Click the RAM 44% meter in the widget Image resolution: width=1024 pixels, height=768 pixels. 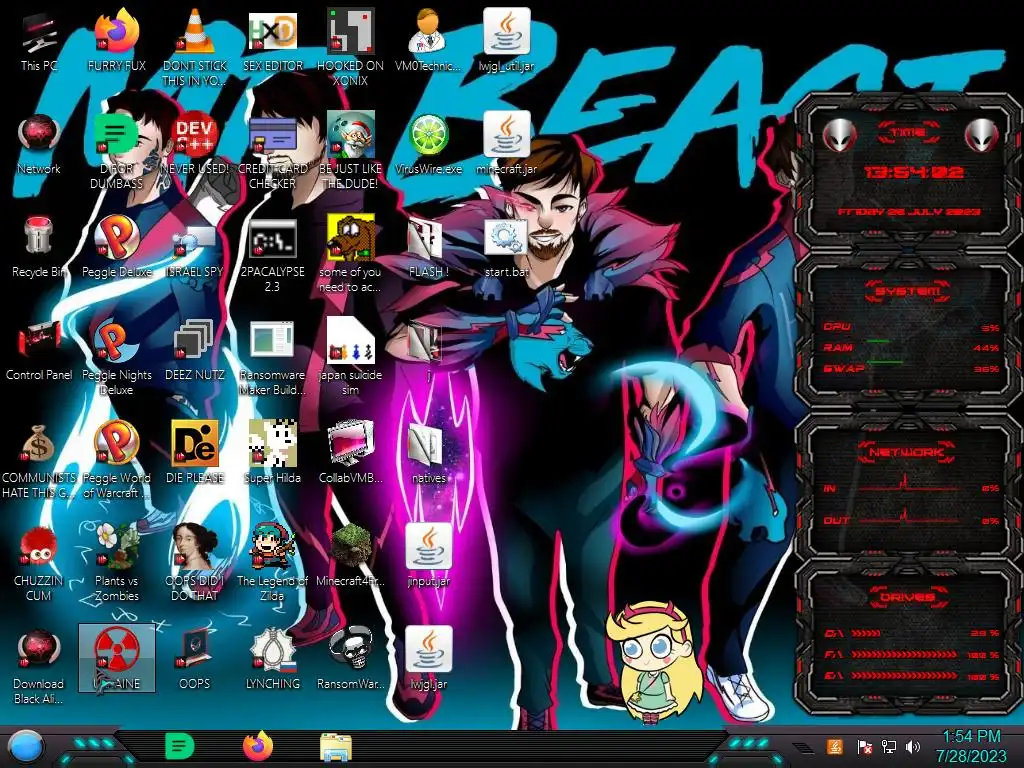[912, 347]
